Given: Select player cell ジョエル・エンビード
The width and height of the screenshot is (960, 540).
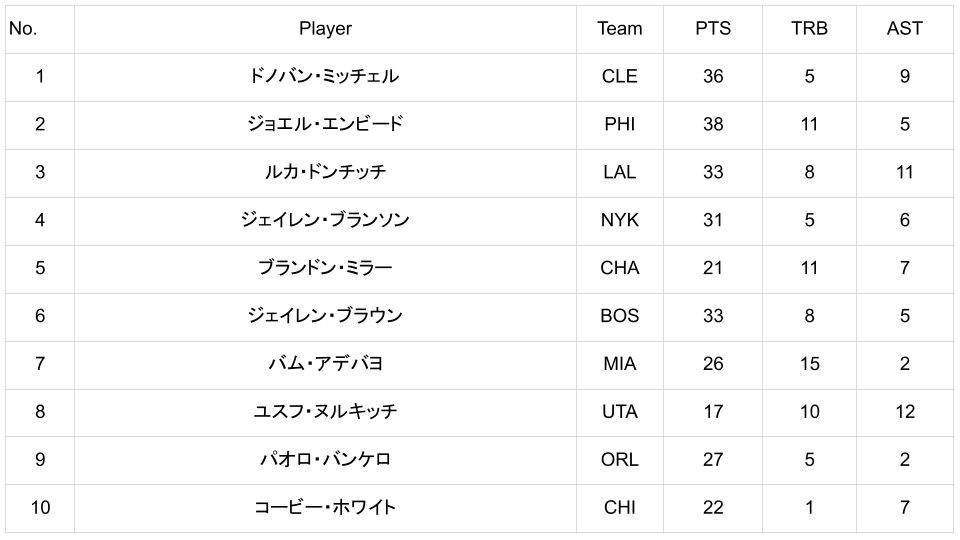Looking at the screenshot, I should (x=325, y=124).
